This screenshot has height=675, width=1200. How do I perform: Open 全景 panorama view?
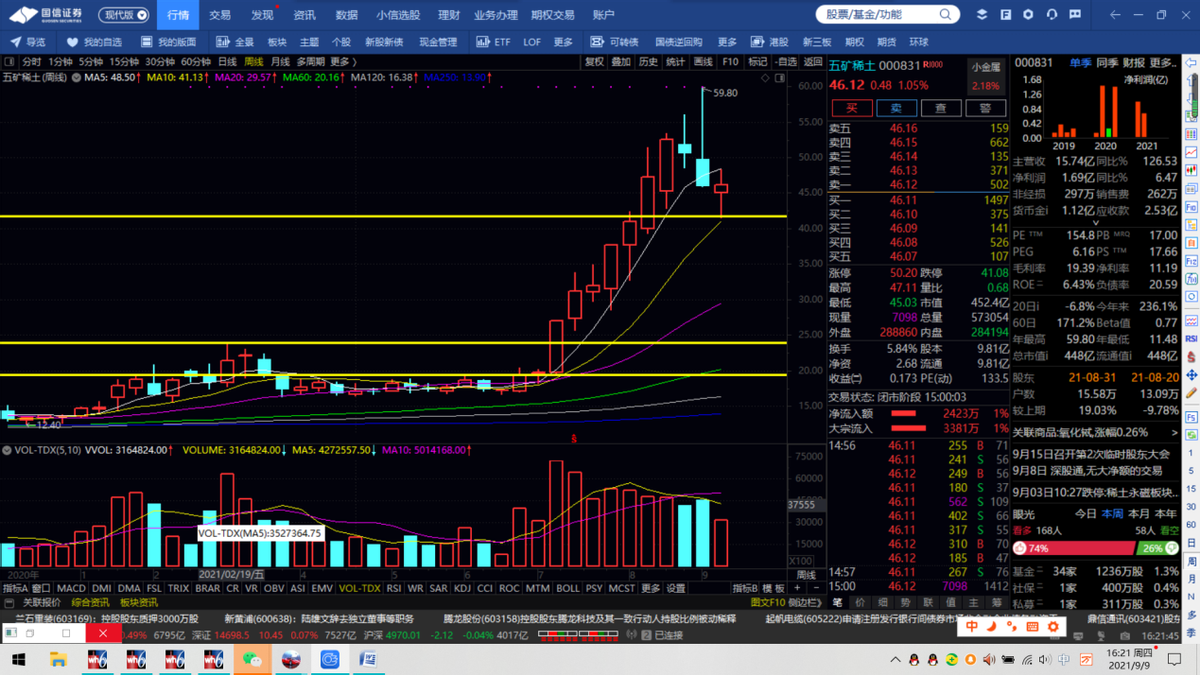click(236, 42)
